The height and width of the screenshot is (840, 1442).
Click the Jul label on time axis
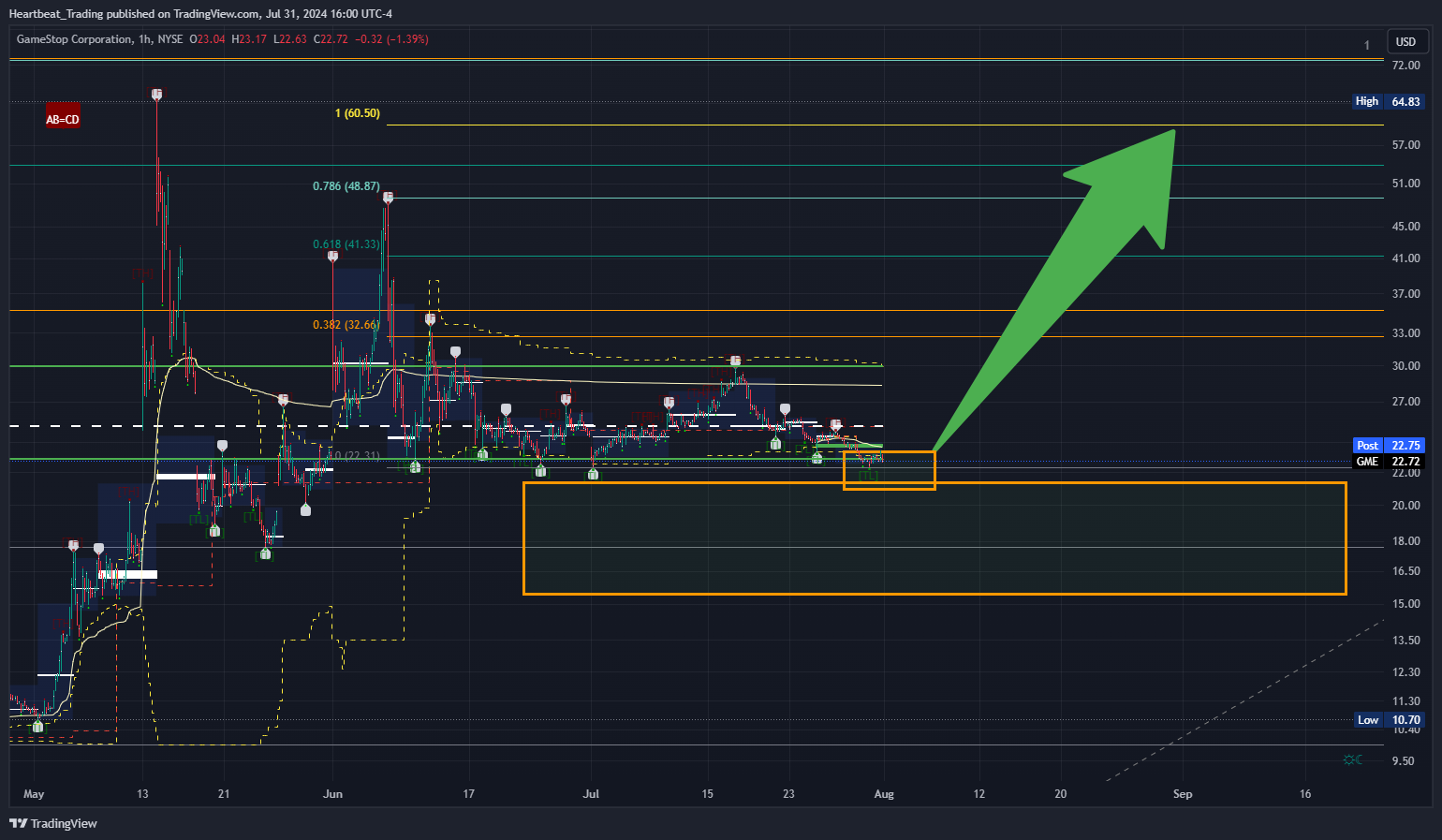591,794
